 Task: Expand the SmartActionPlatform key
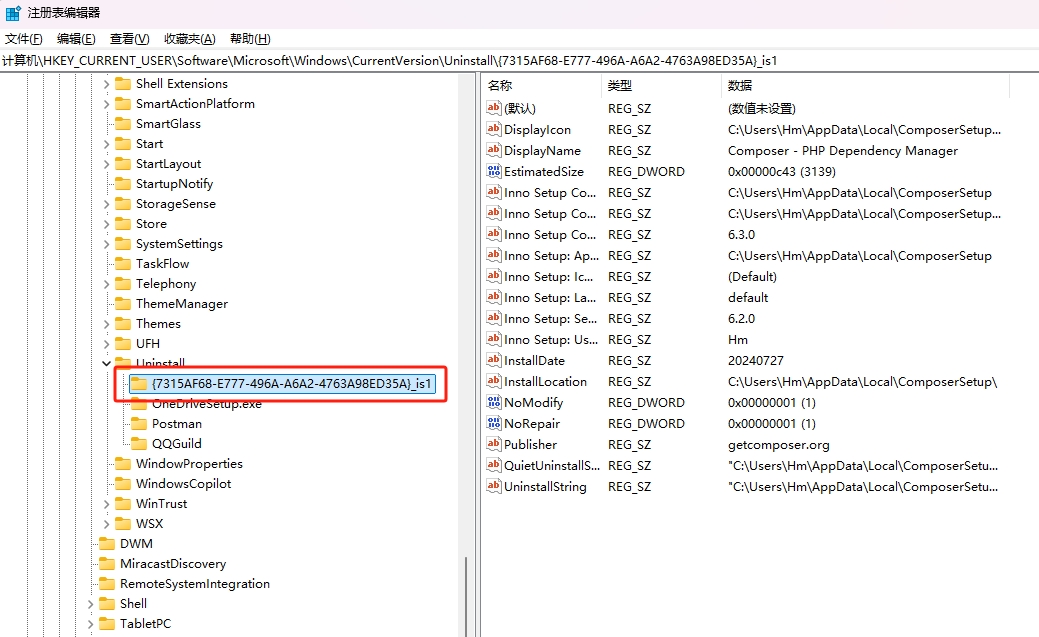click(106, 104)
